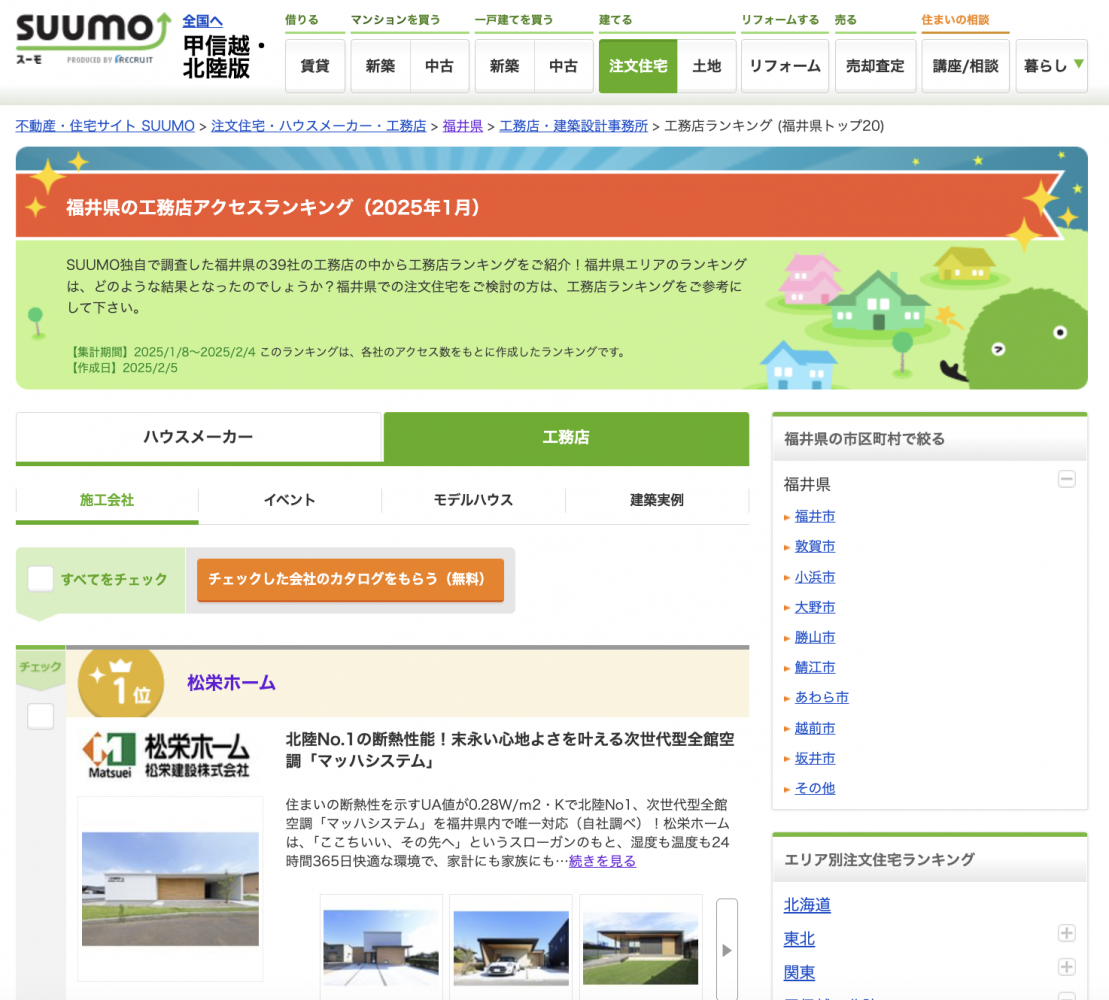Open the 松栄ホーム title link
Image resolution: width=1109 pixels, height=1000 pixels.
coord(231,682)
